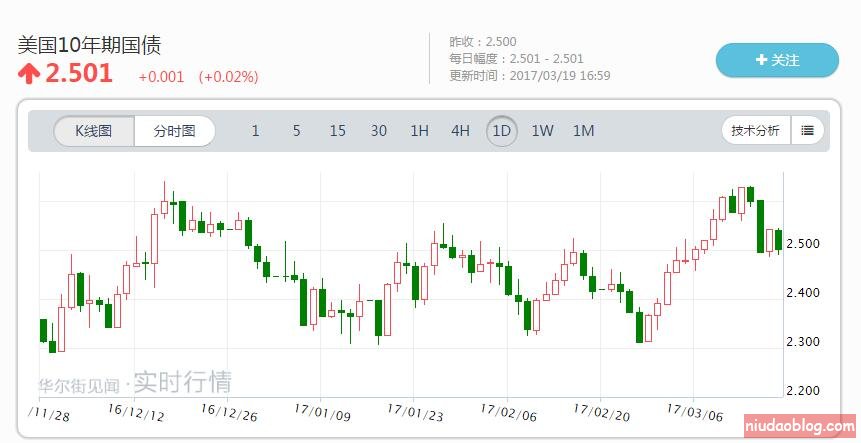Switch to K线图 chart view
861x443 pixels.
click(x=94, y=131)
